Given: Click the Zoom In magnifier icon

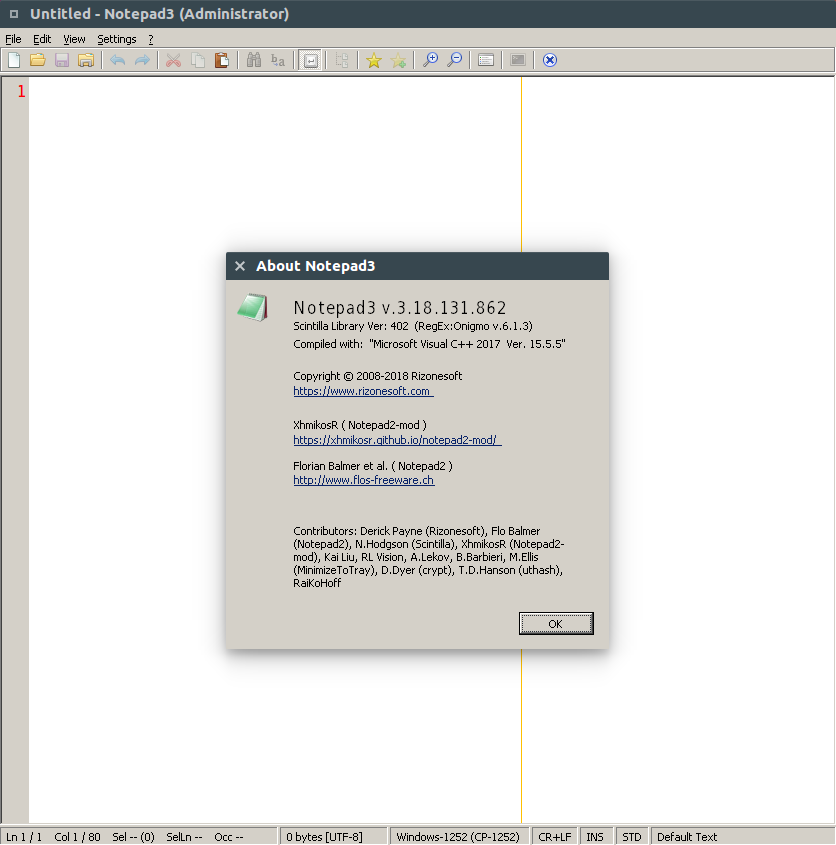Looking at the screenshot, I should coord(430,60).
